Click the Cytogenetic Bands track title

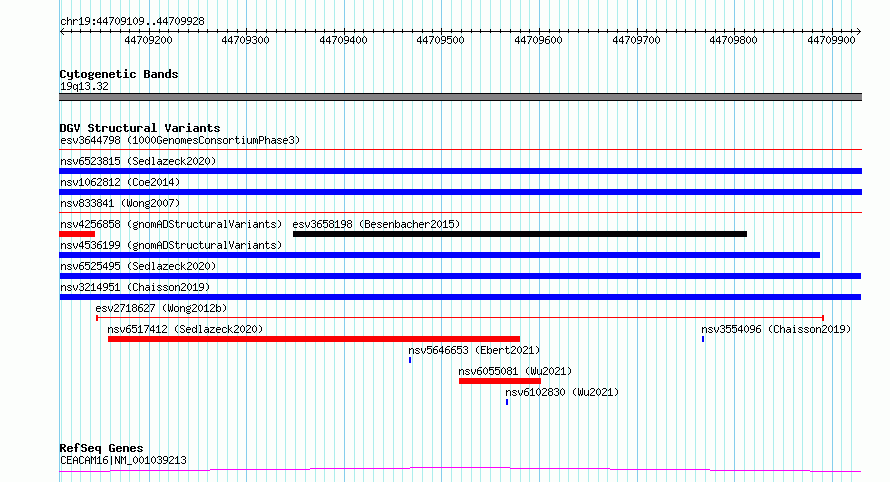coord(119,74)
